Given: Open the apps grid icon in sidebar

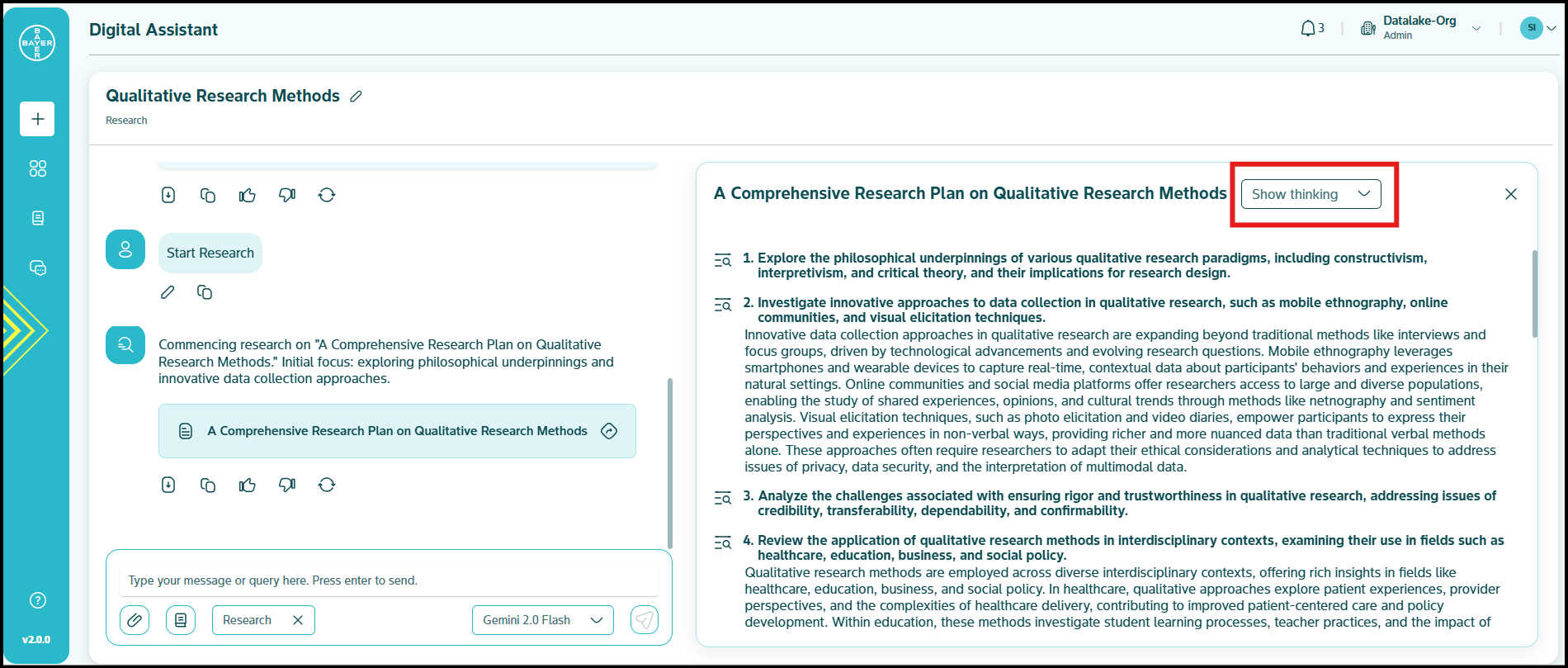Looking at the screenshot, I should tap(37, 168).
